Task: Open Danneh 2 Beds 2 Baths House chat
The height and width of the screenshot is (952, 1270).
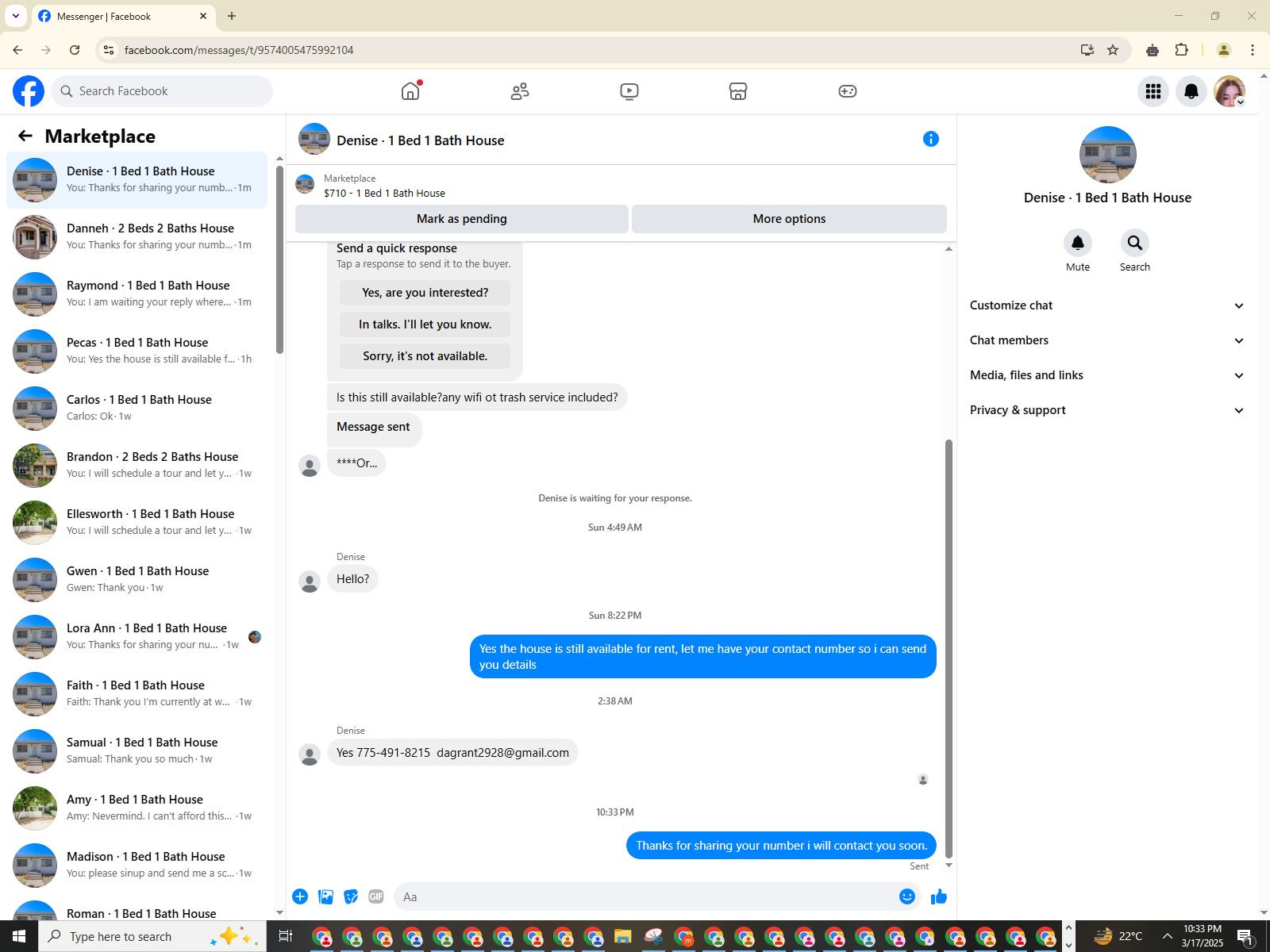Action: (137, 237)
